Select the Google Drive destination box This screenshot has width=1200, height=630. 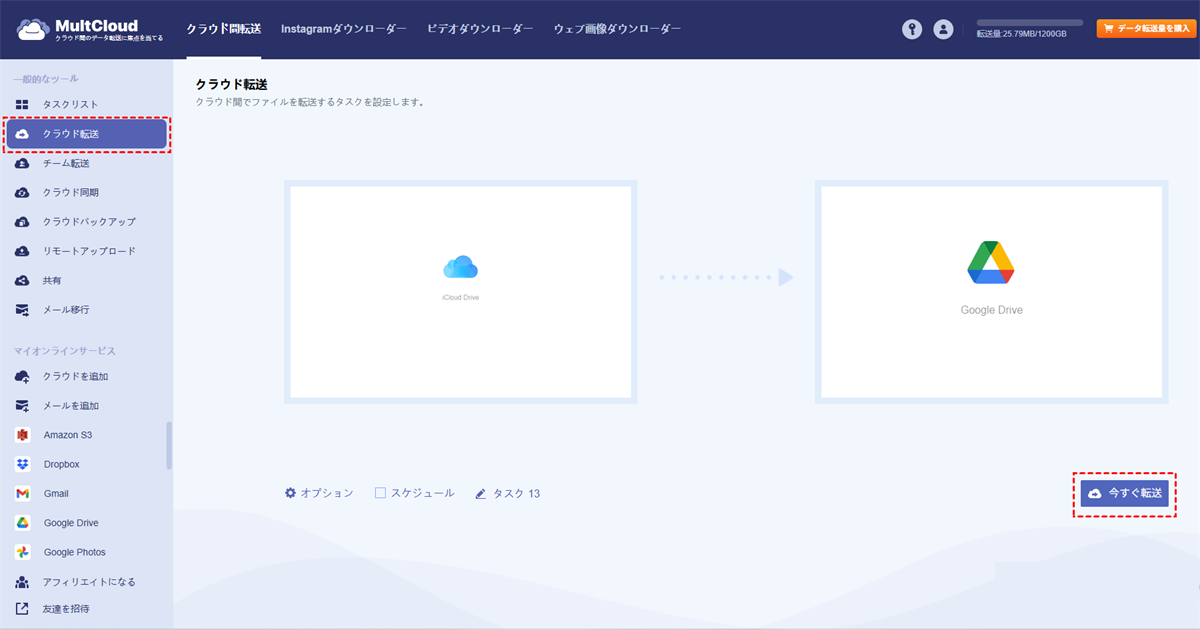tap(991, 292)
